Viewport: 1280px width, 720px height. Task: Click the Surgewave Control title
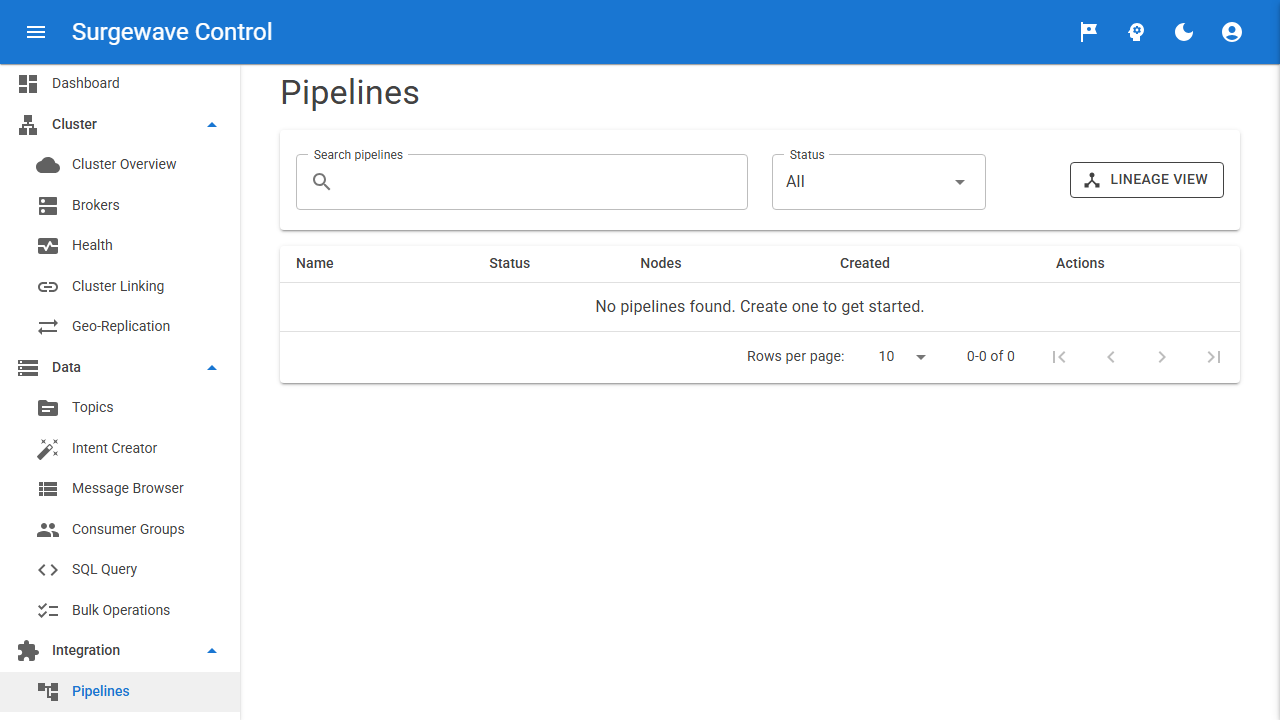[x=172, y=32]
